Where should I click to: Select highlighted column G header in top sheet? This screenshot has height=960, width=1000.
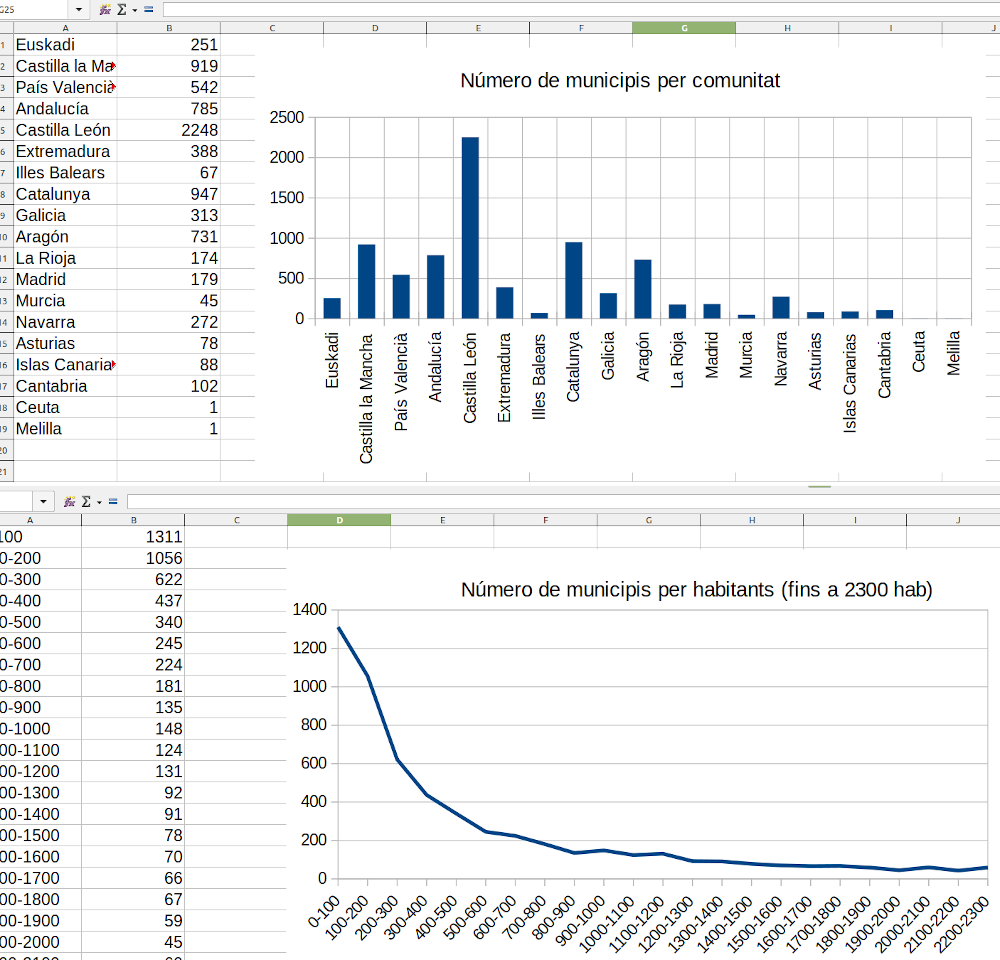684,28
